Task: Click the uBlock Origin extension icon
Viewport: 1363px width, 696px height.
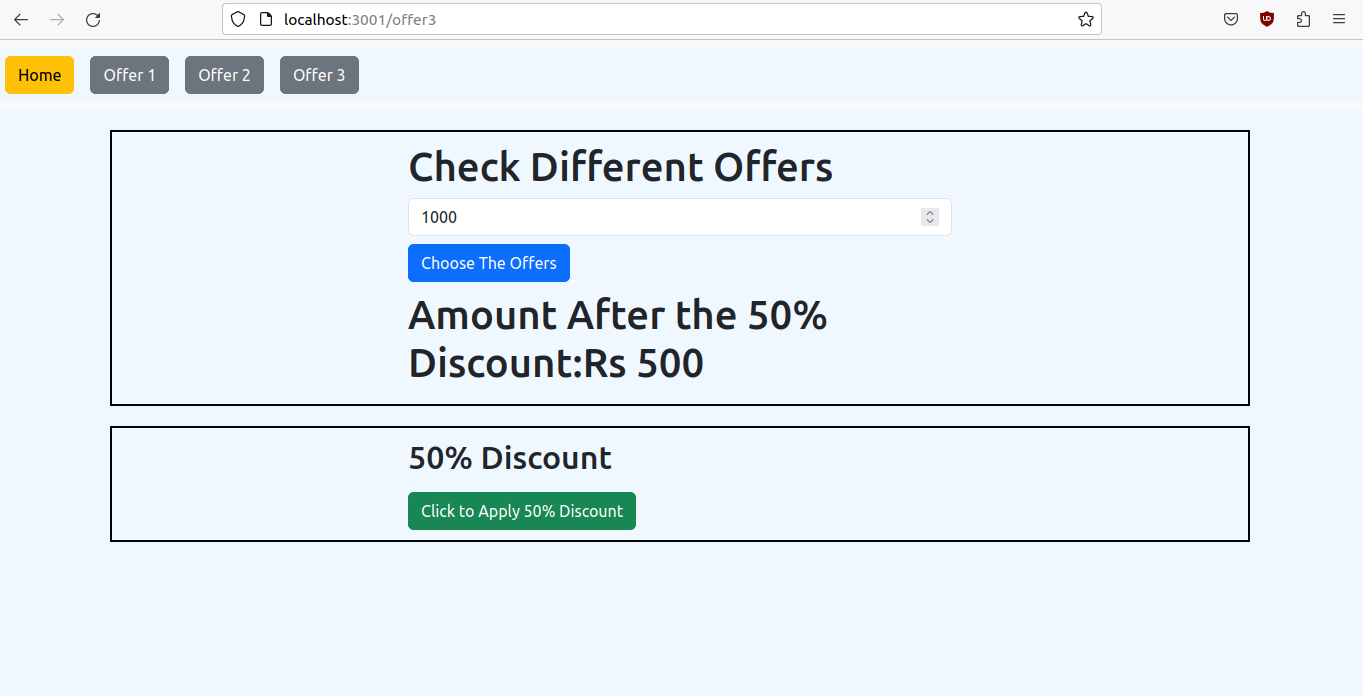Action: pyautogui.click(x=1266, y=19)
